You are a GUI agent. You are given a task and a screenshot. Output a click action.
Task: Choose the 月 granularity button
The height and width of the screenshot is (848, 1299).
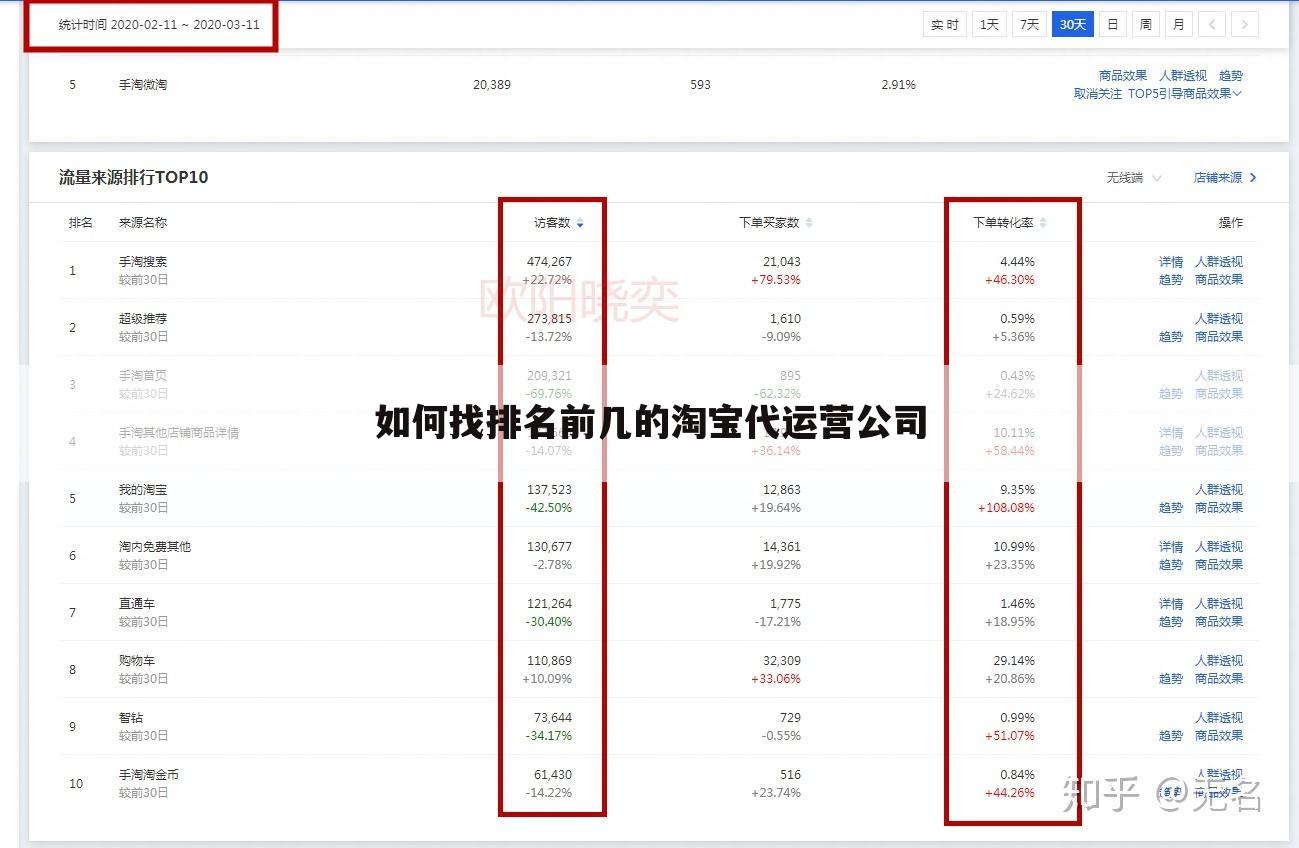tap(1179, 24)
